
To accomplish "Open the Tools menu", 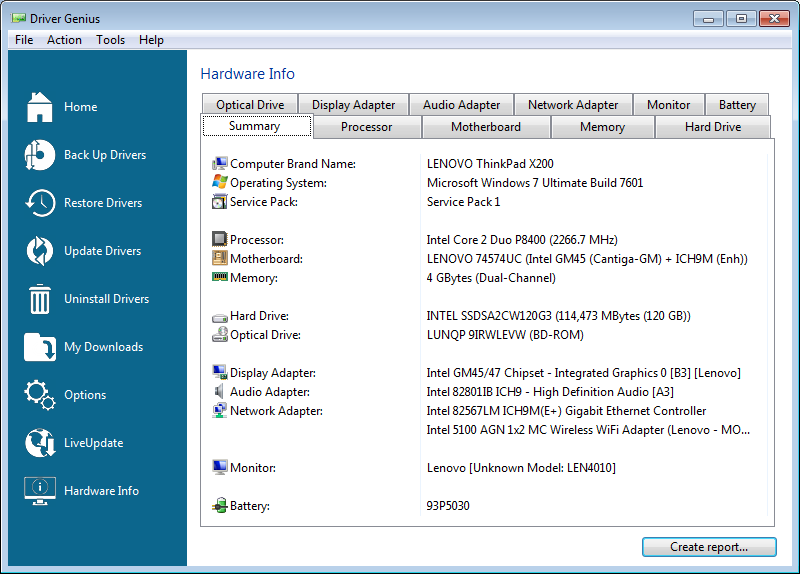I will coord(111,40).
